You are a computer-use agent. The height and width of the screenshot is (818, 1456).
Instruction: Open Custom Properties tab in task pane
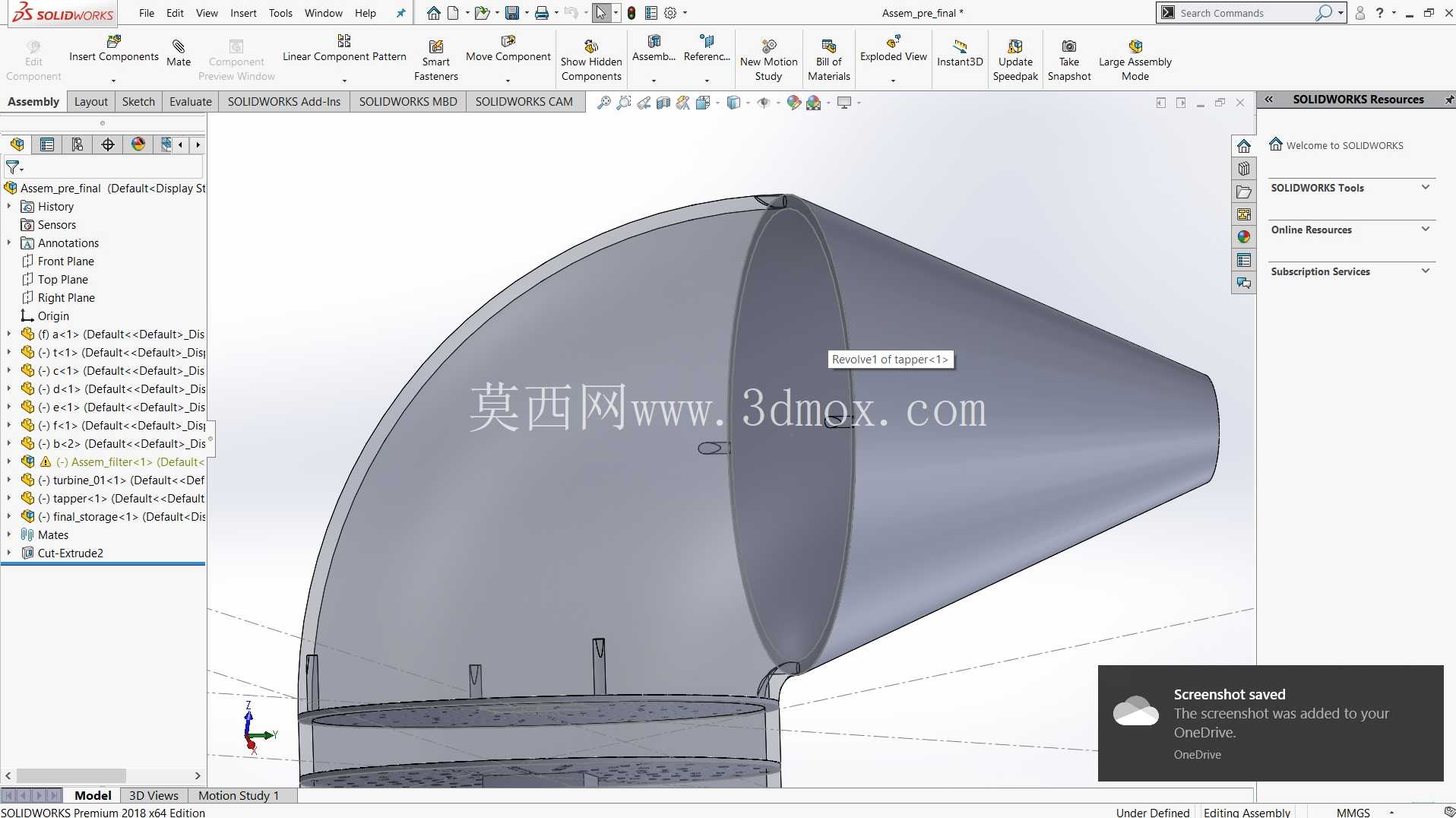point(1244,260)
